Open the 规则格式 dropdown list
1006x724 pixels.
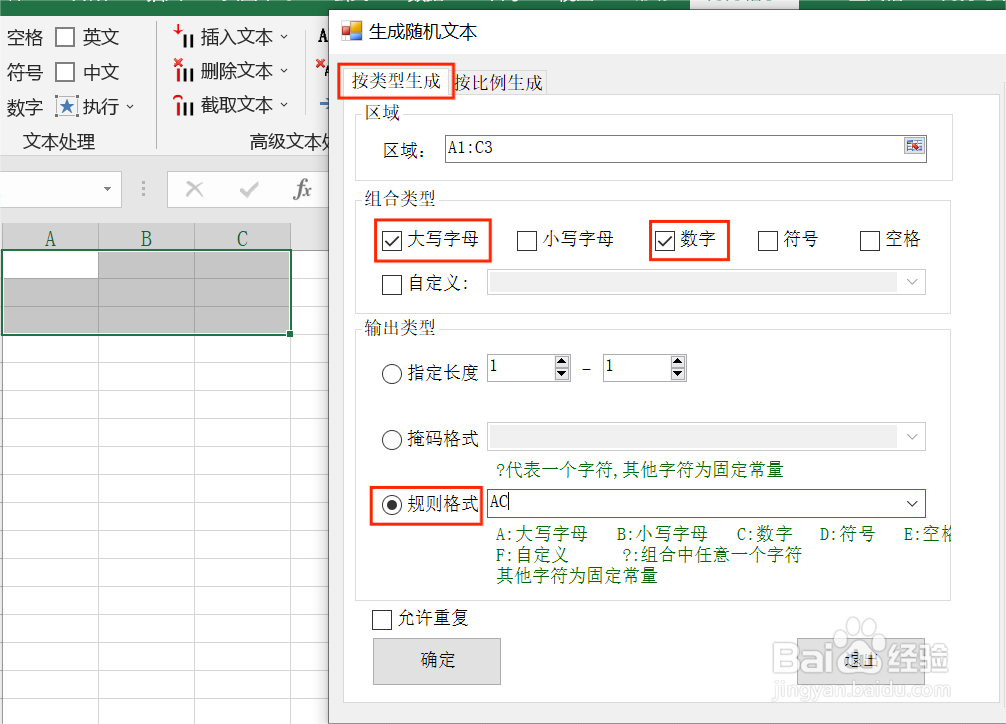click(912, 503)
